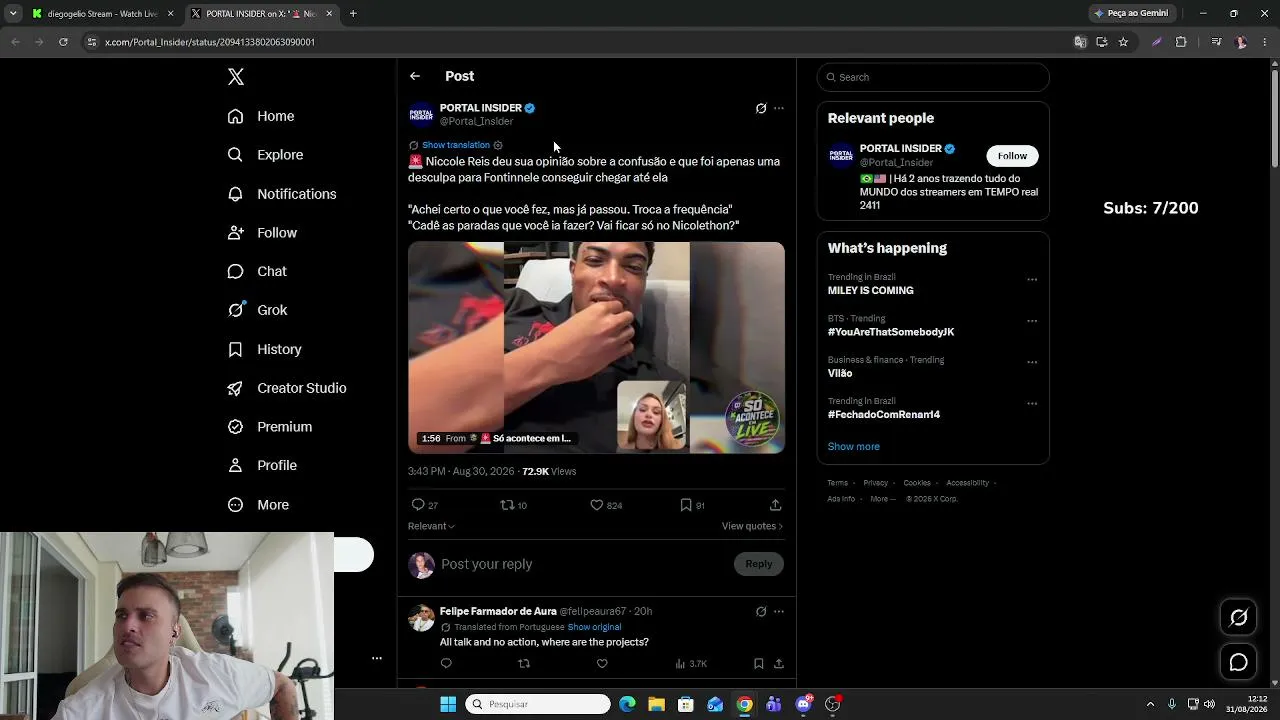1280x720 pixels.
Task: Bookmark this page with the star icon
Action: (1123, 42)
